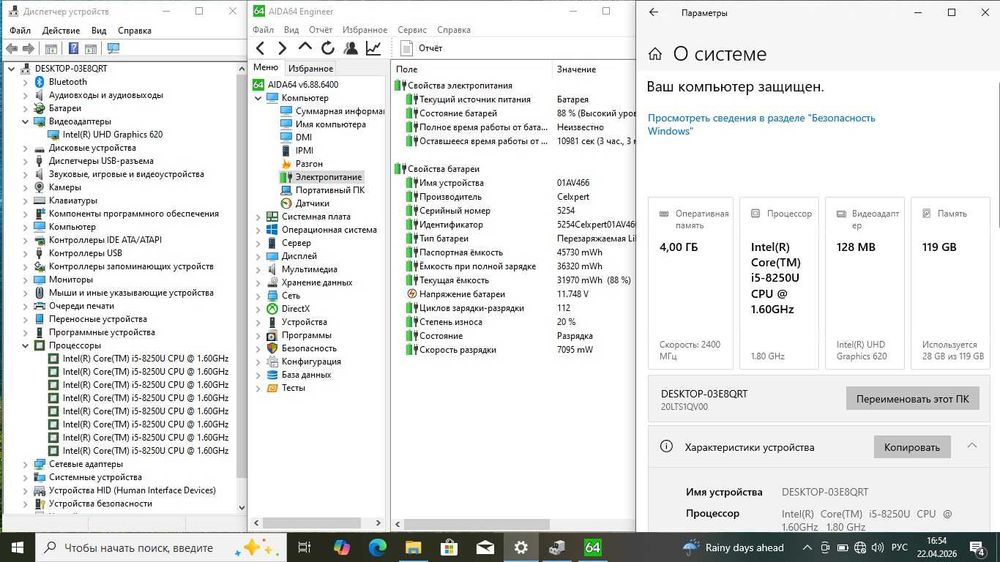The height and width of the screenshot is (562, 1000).
Task: Click Device Manager help question mark icon
Action: (73, 48)
